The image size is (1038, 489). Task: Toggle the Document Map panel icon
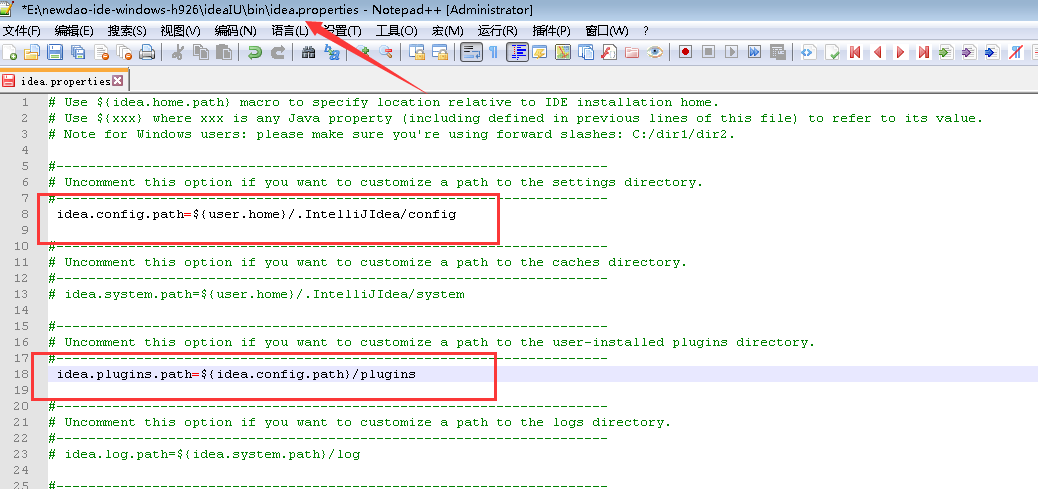coord(563,52)
